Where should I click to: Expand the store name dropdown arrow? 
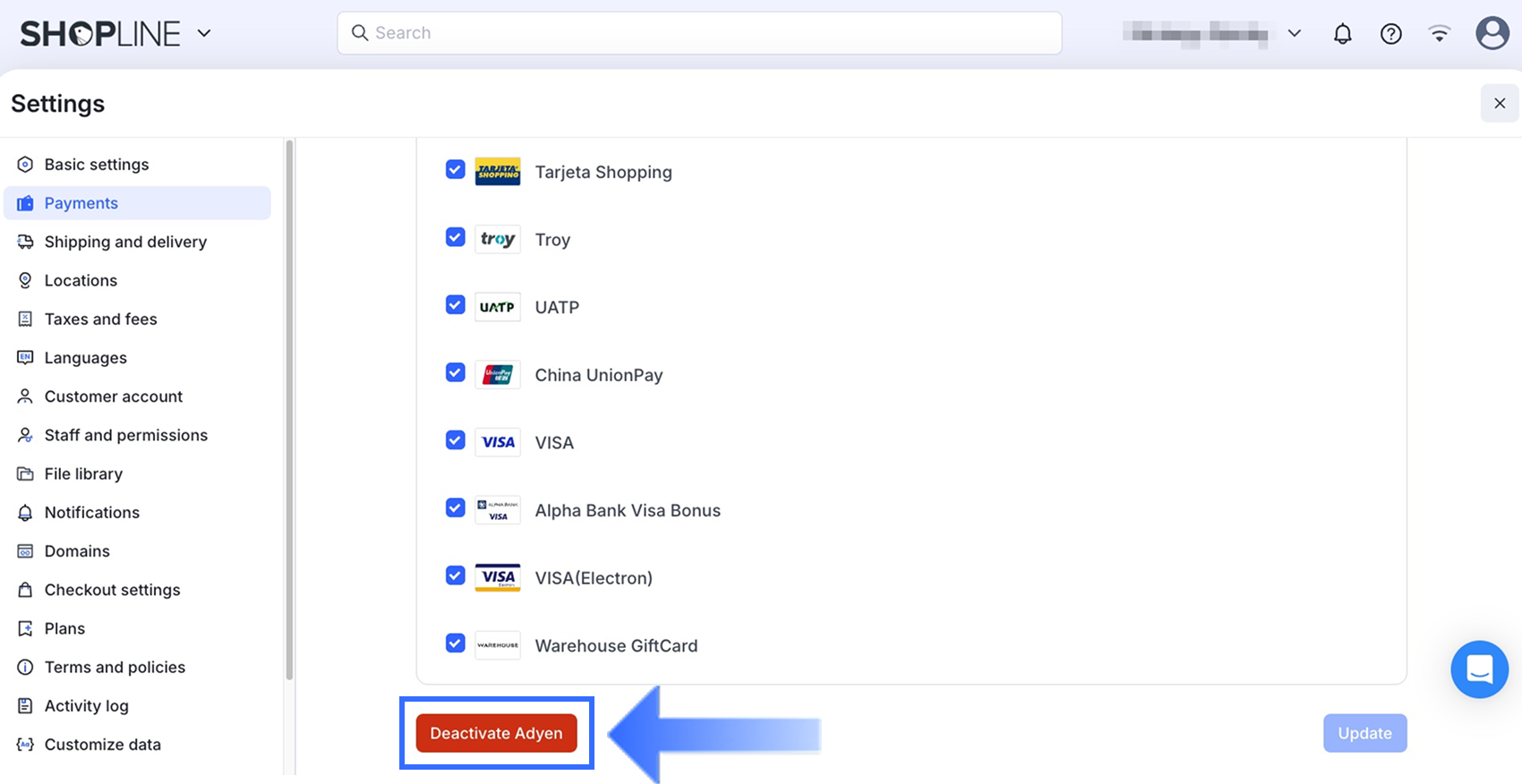tap(1294, 33)
